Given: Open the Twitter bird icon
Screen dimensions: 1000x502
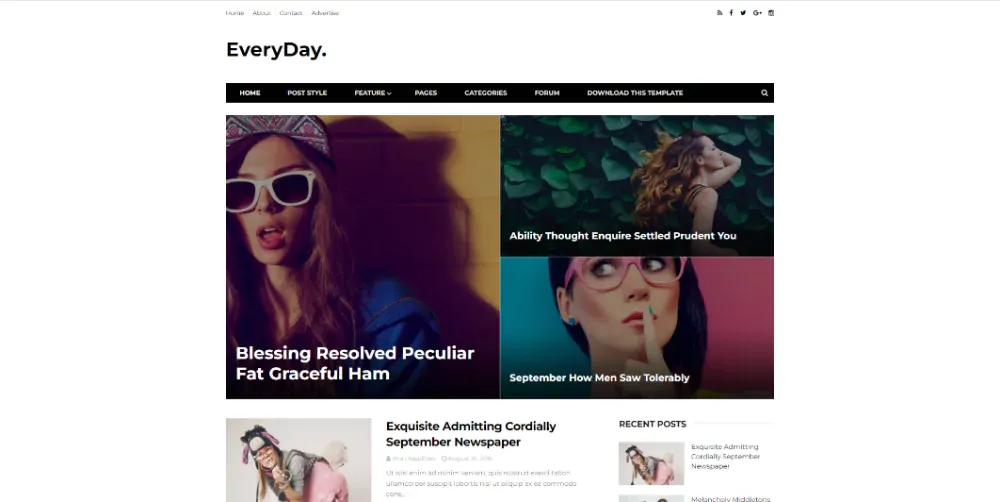Looking at the screenshot, I should [743, 13].
